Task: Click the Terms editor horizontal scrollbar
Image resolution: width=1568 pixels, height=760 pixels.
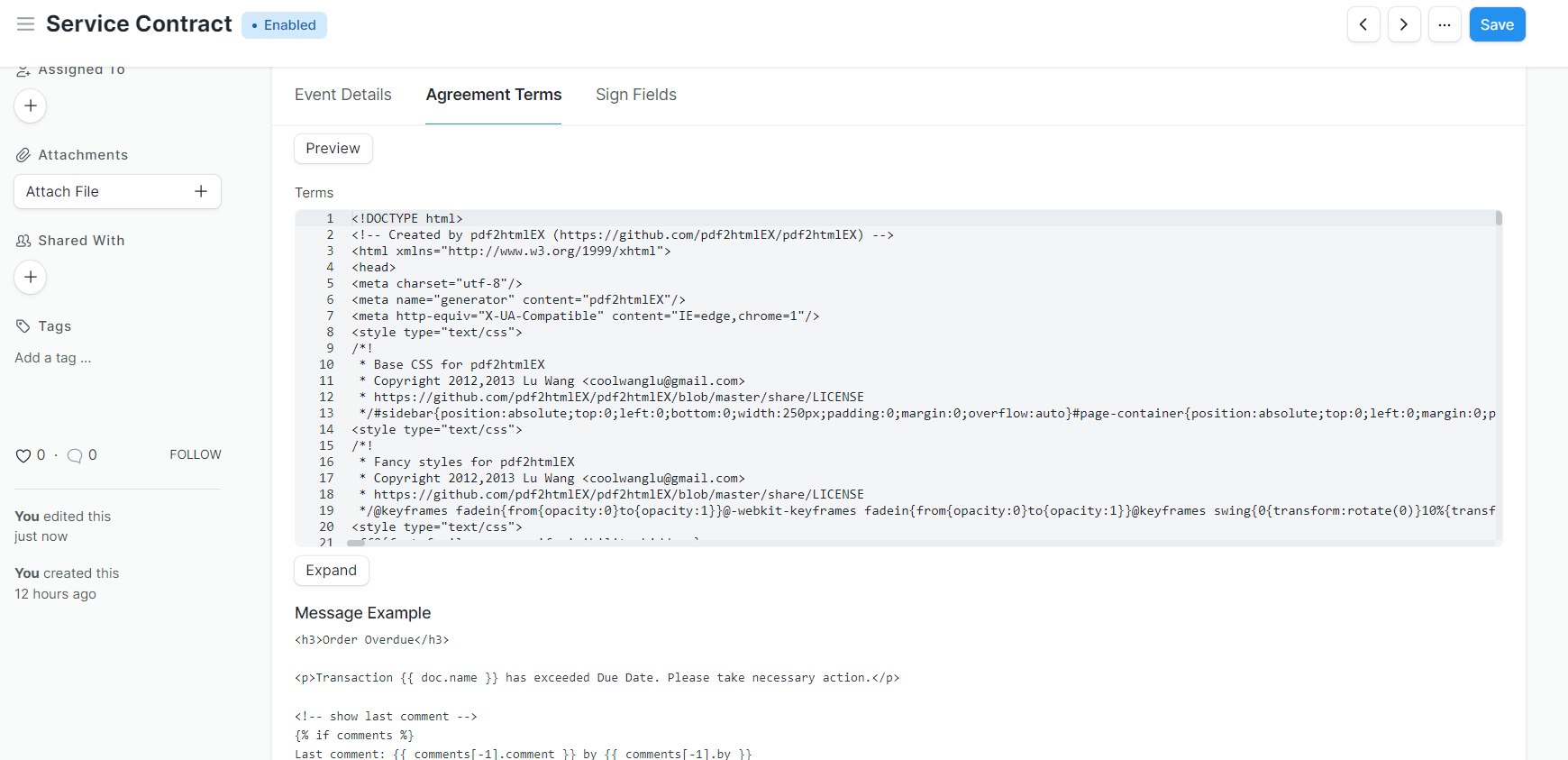Action: (356, 543)
